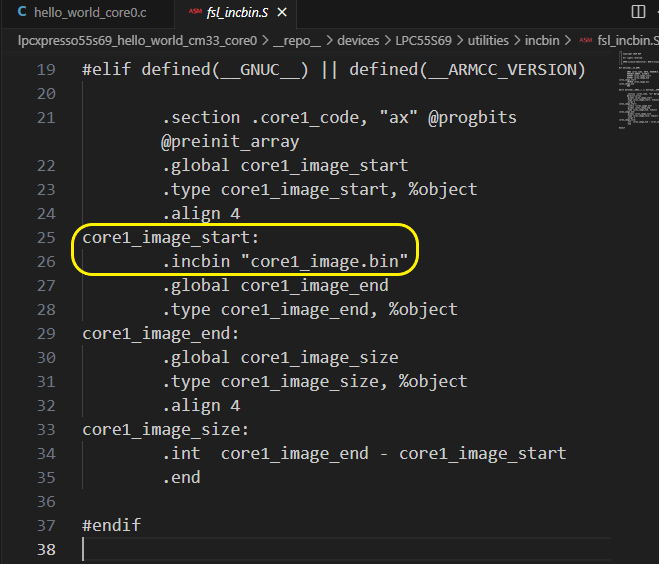The height and width of the screenshot is (564, 659).
Task: Click line number 25 in the gutter
Action: (x=46, y=237)
